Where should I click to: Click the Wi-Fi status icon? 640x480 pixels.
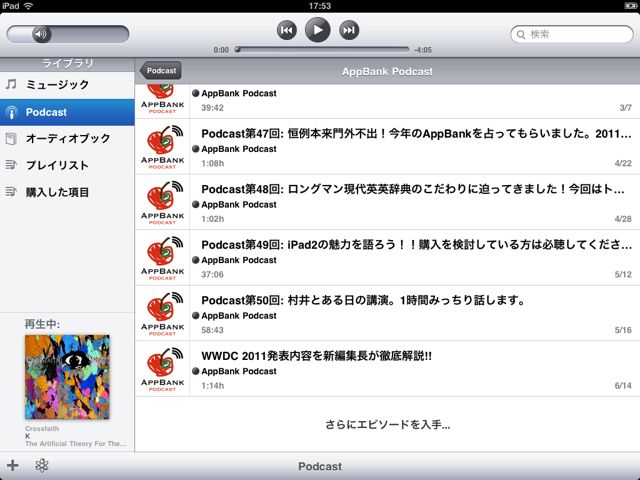[x=28, y=6]
